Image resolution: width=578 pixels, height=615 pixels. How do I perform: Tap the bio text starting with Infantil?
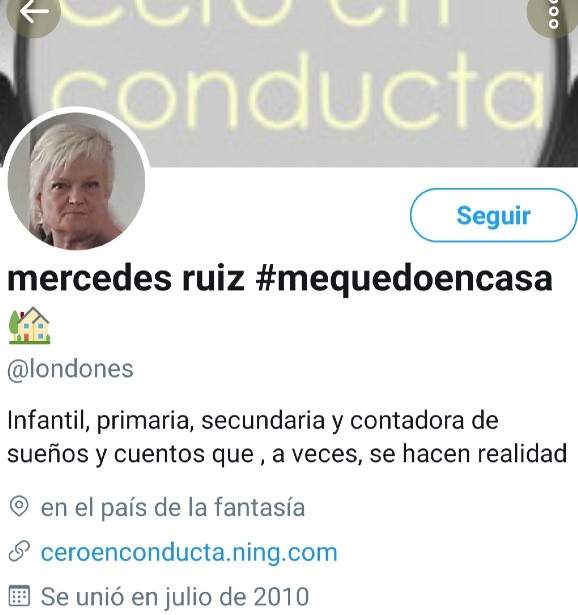click(287, 437)
